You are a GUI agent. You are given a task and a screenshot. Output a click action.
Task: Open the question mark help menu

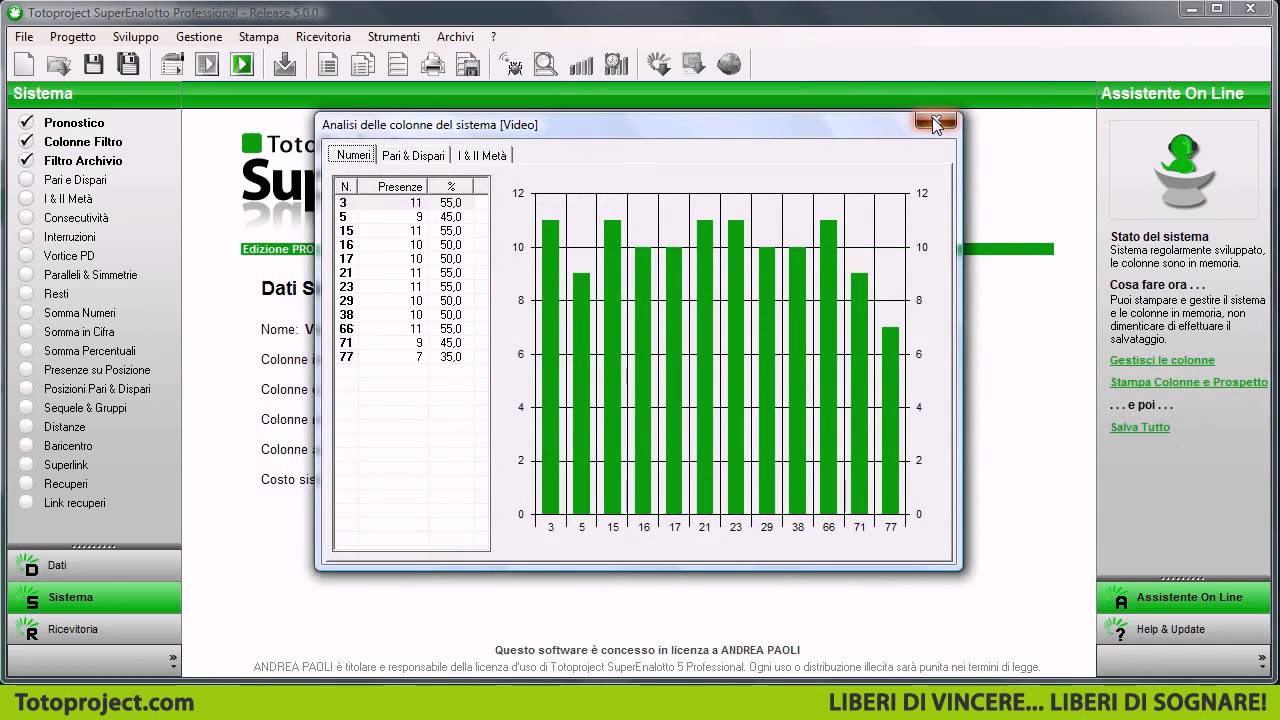493,37
